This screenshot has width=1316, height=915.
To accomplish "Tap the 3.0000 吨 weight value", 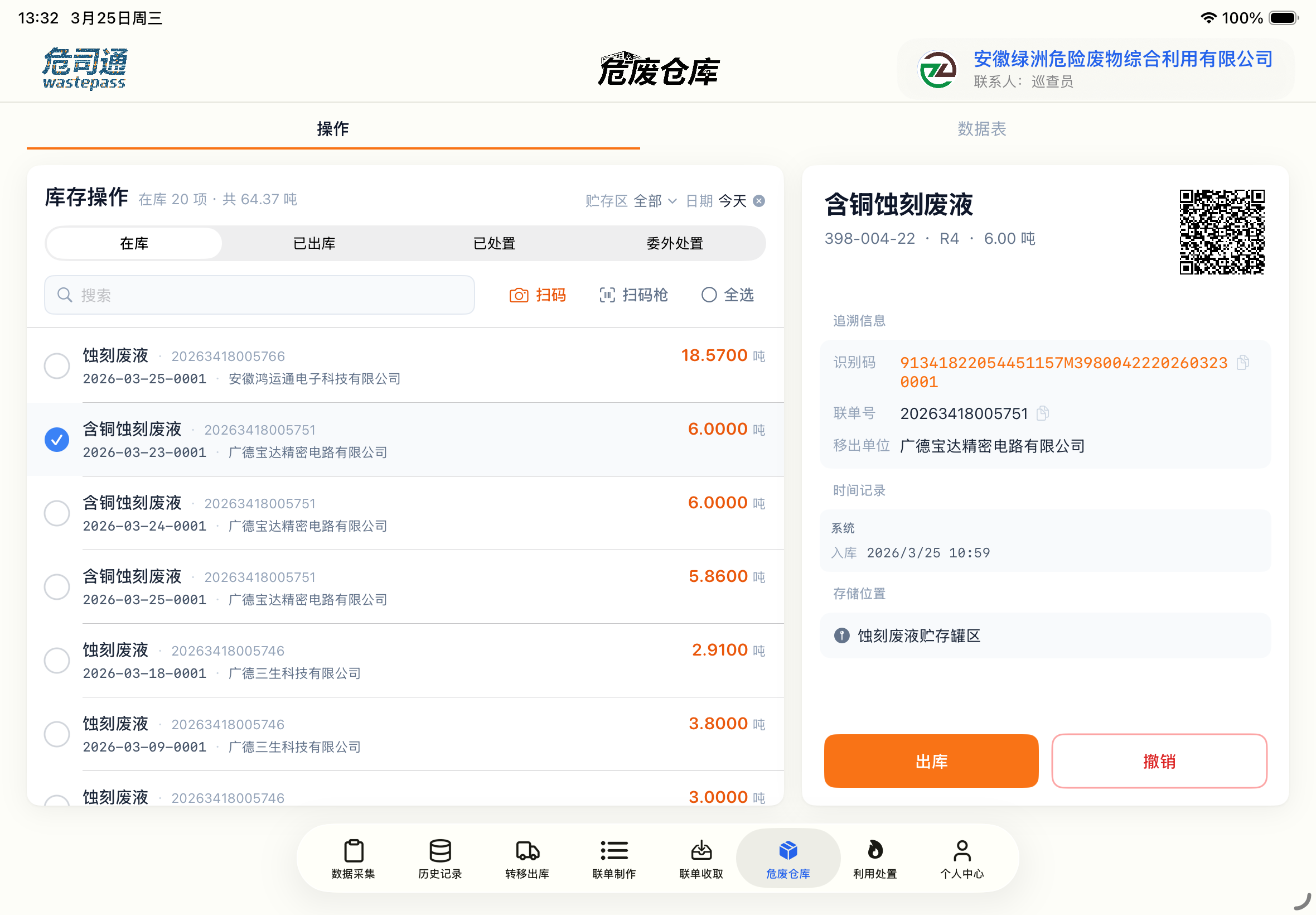I will click(727, 797).
